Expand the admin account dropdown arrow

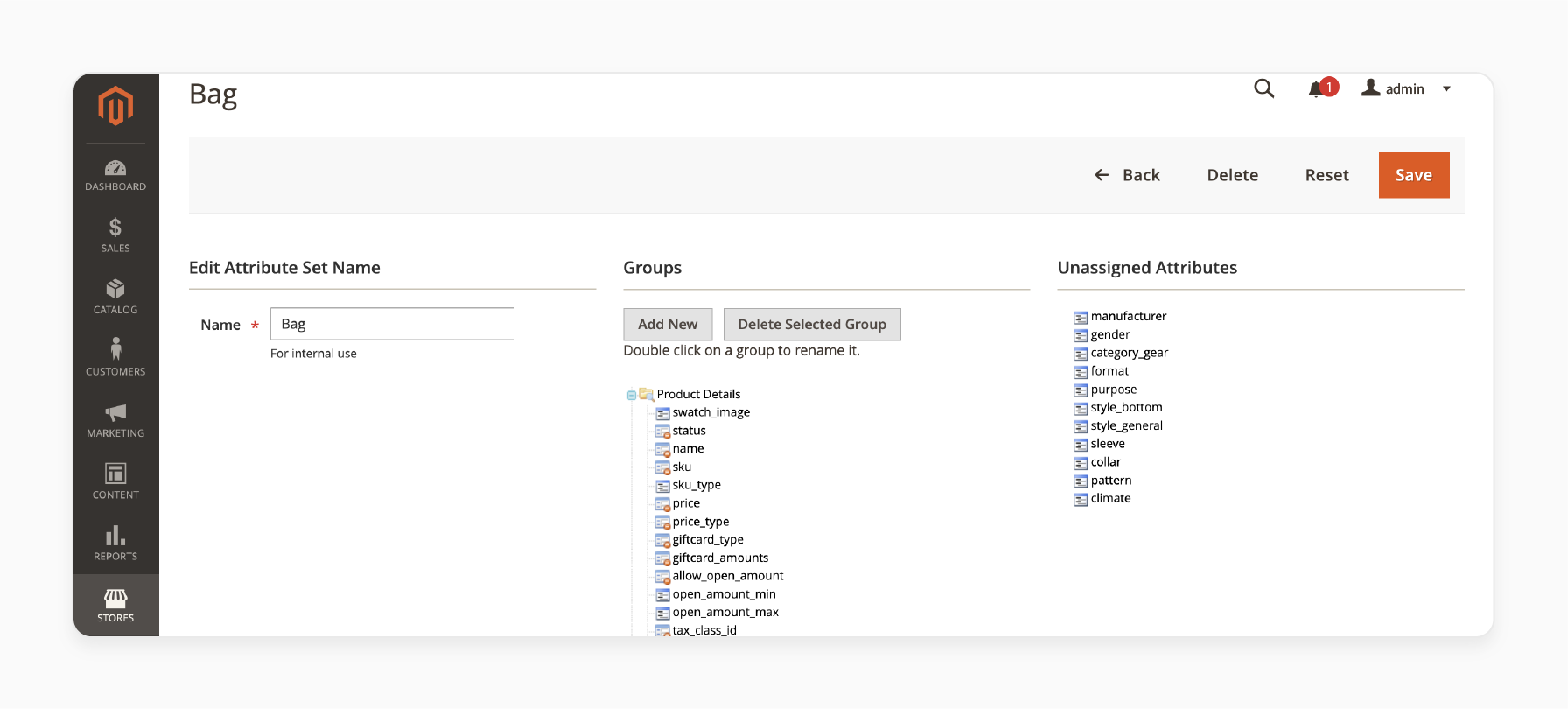pyautogui.click(x=1446, y=89)
